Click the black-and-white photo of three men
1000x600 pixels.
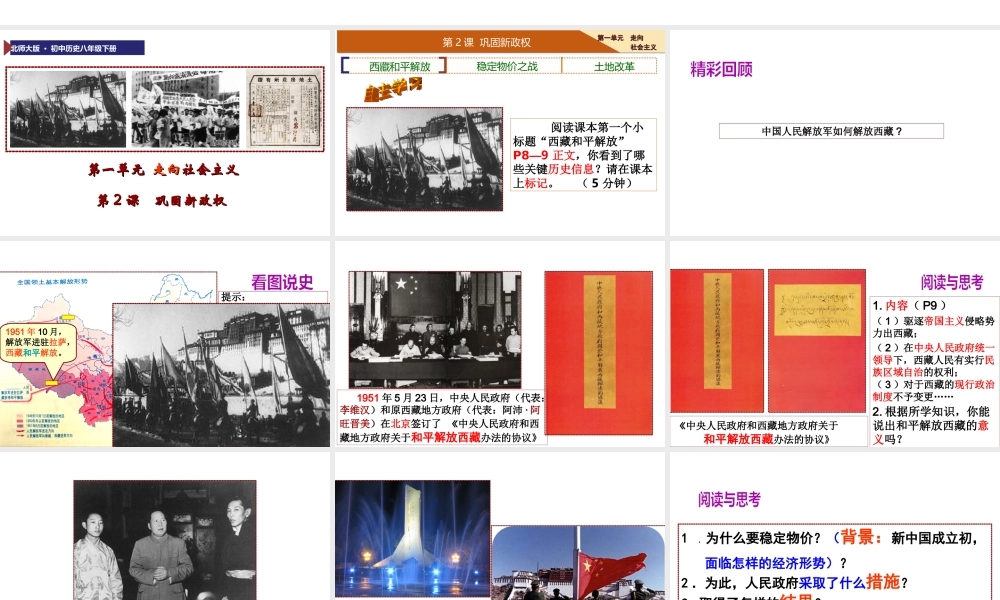(x=165, y=540)
